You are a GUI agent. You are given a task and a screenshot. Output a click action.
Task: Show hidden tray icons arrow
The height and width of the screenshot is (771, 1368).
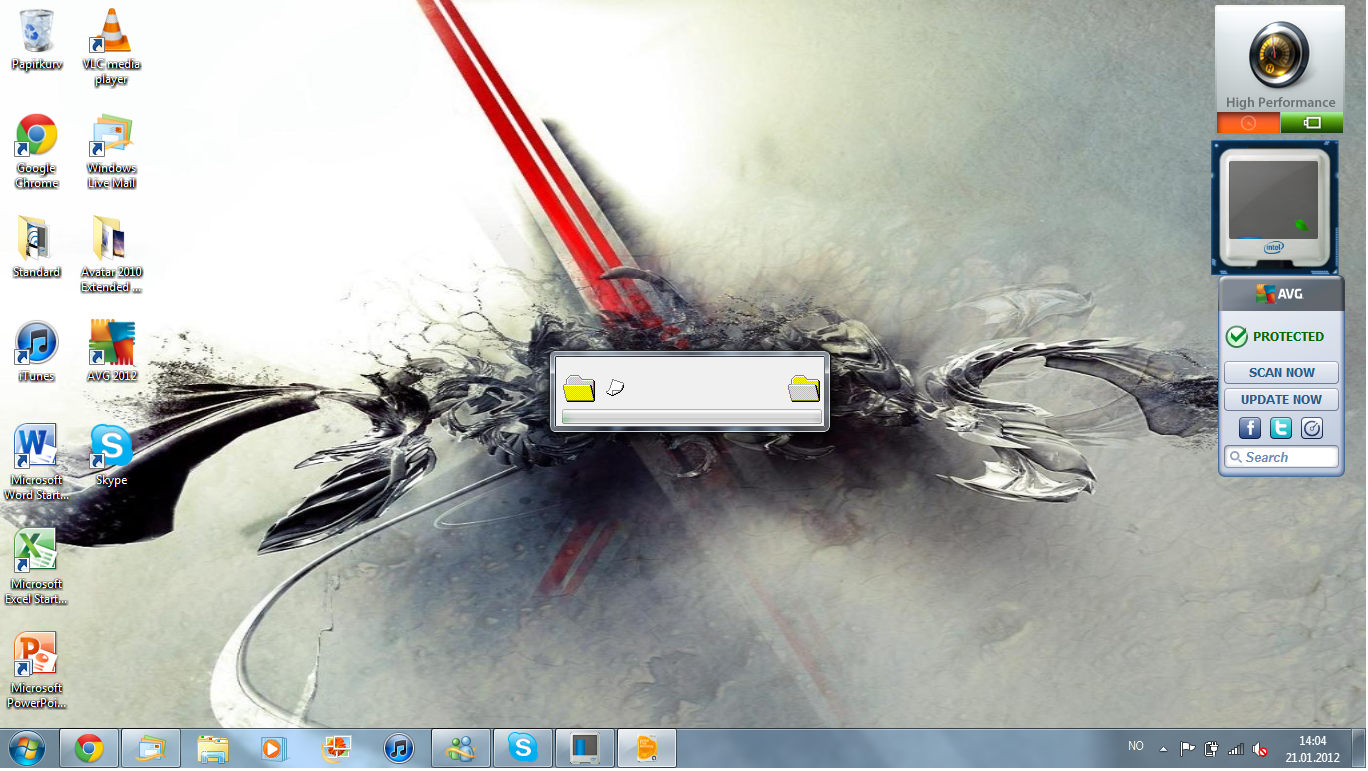click(x=1163, y=749)
